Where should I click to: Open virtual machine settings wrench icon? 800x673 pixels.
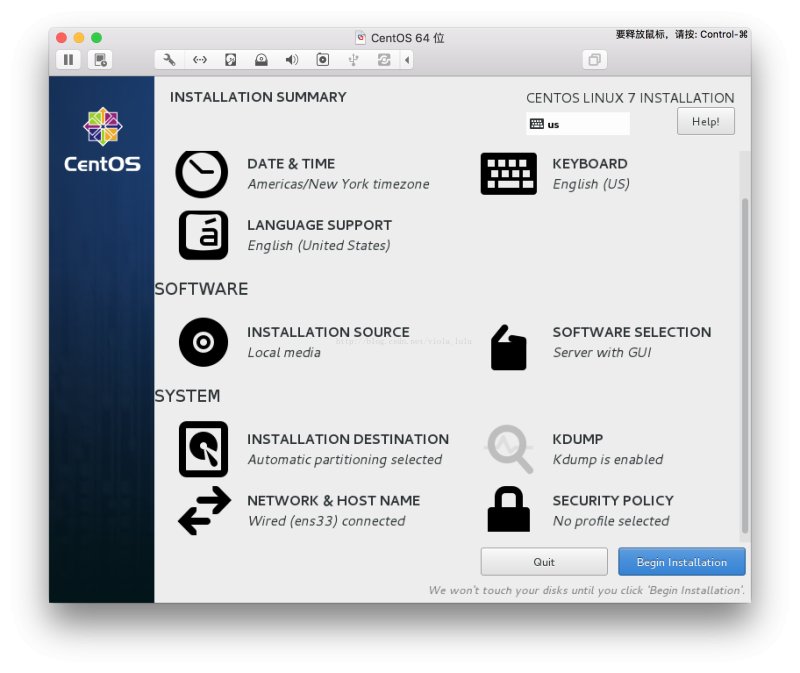coord(169,60)
